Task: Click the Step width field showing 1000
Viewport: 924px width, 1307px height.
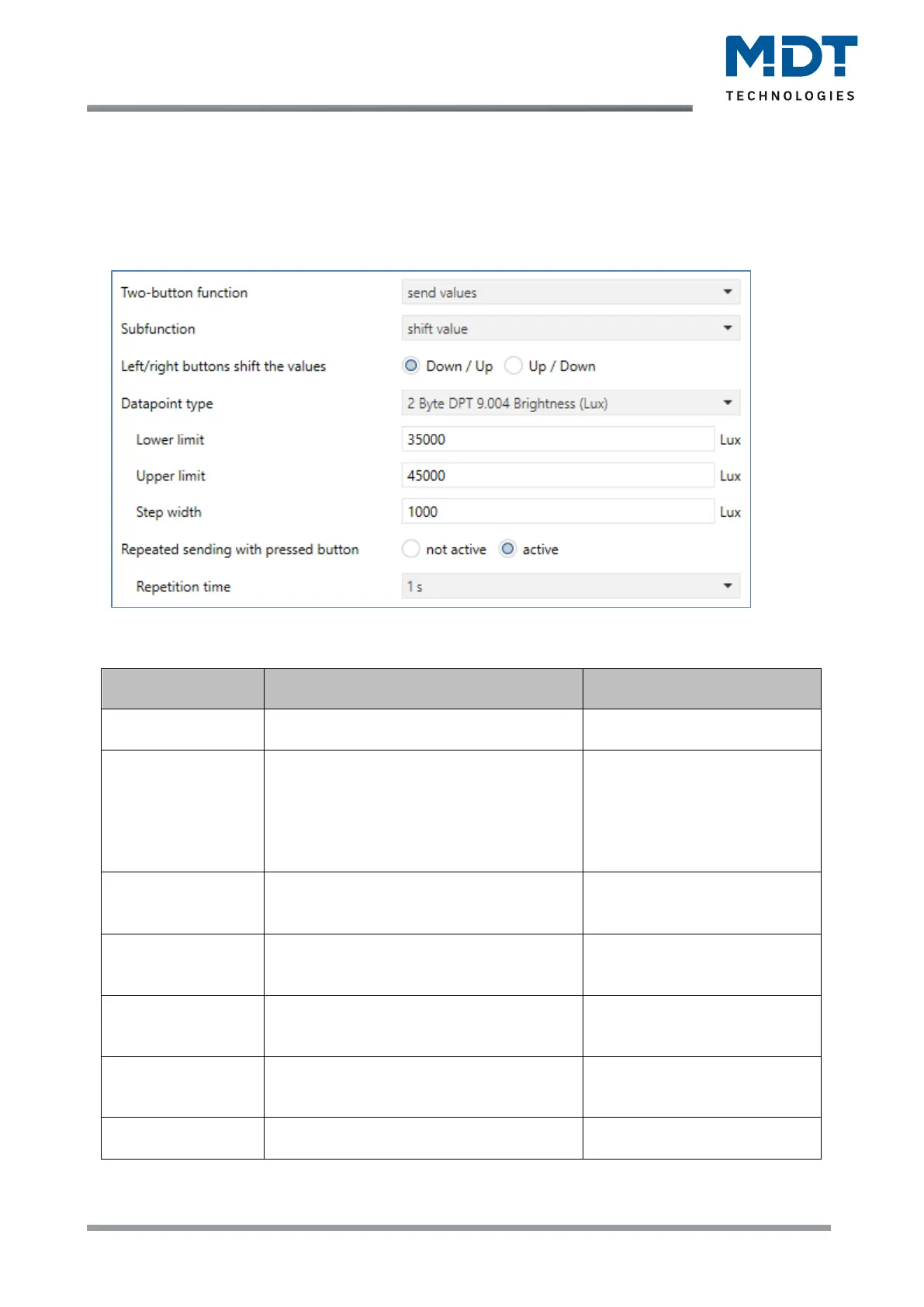Action: click(557, 512)
